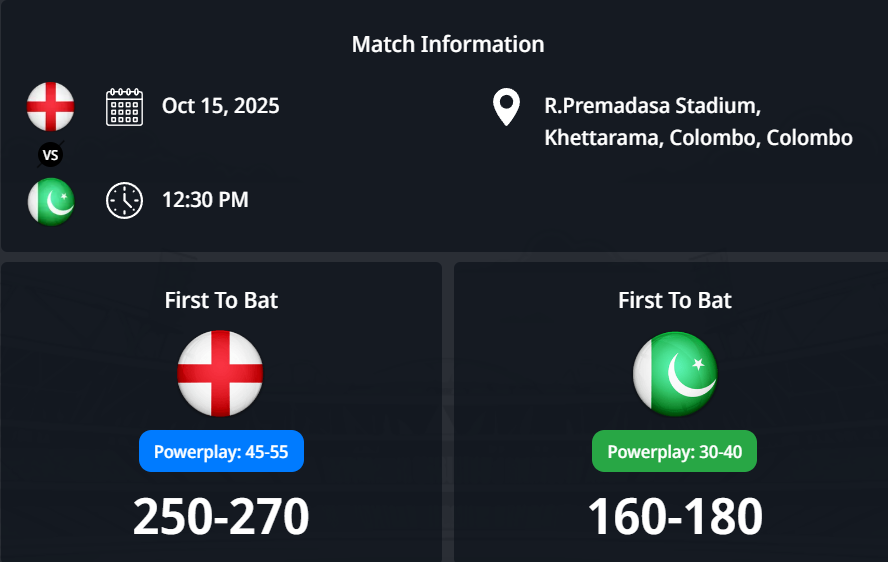
Task: Click the Match Information heading
Action: click(448, 44)
